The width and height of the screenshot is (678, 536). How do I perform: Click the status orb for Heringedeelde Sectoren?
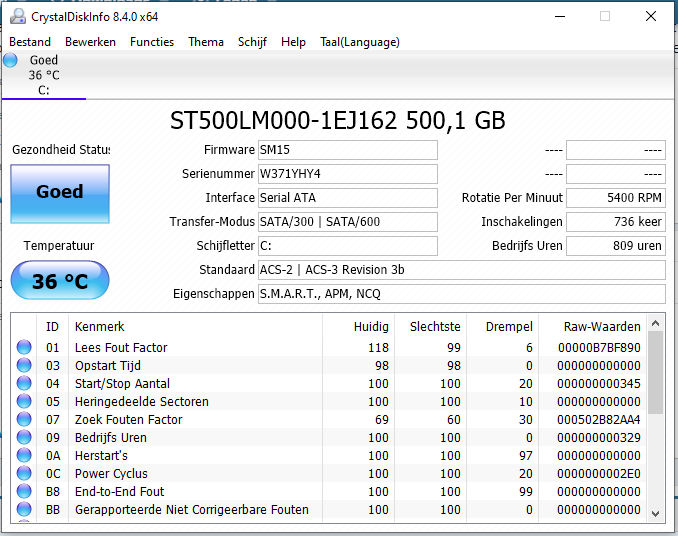[24, 402]
